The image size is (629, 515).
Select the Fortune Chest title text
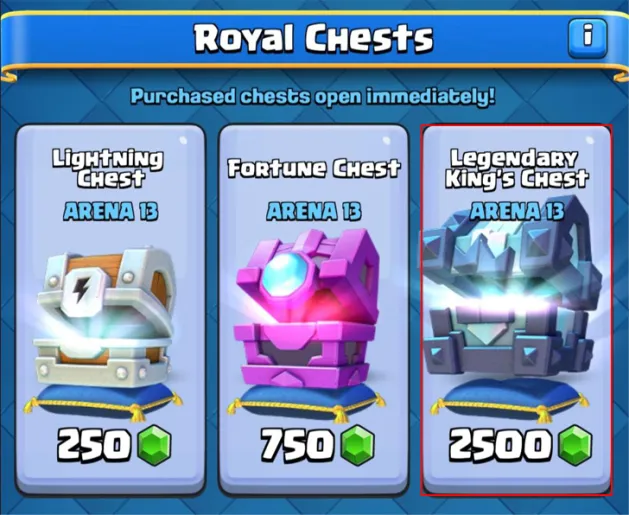pos(314,168)
